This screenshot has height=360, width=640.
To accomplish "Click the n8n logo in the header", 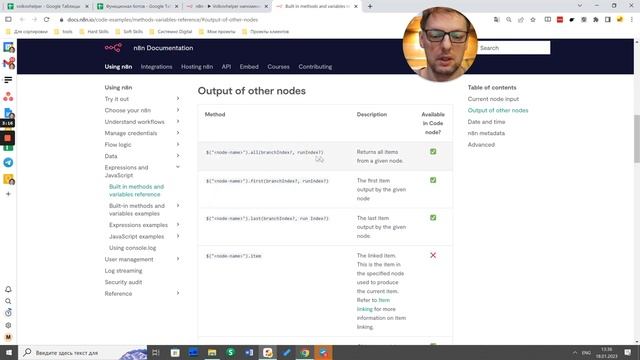I will point(113,48).
